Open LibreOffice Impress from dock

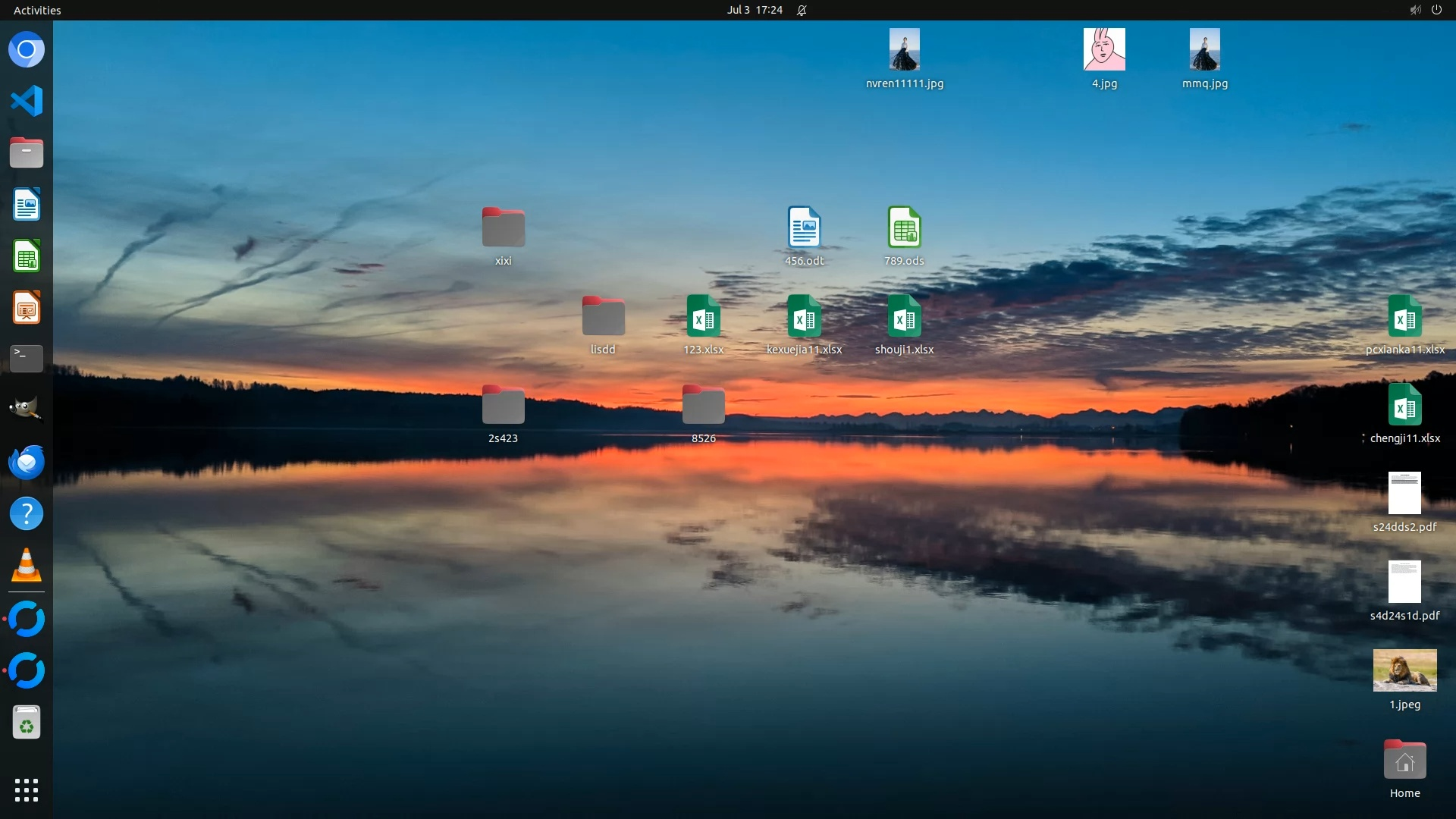point(27,308)
